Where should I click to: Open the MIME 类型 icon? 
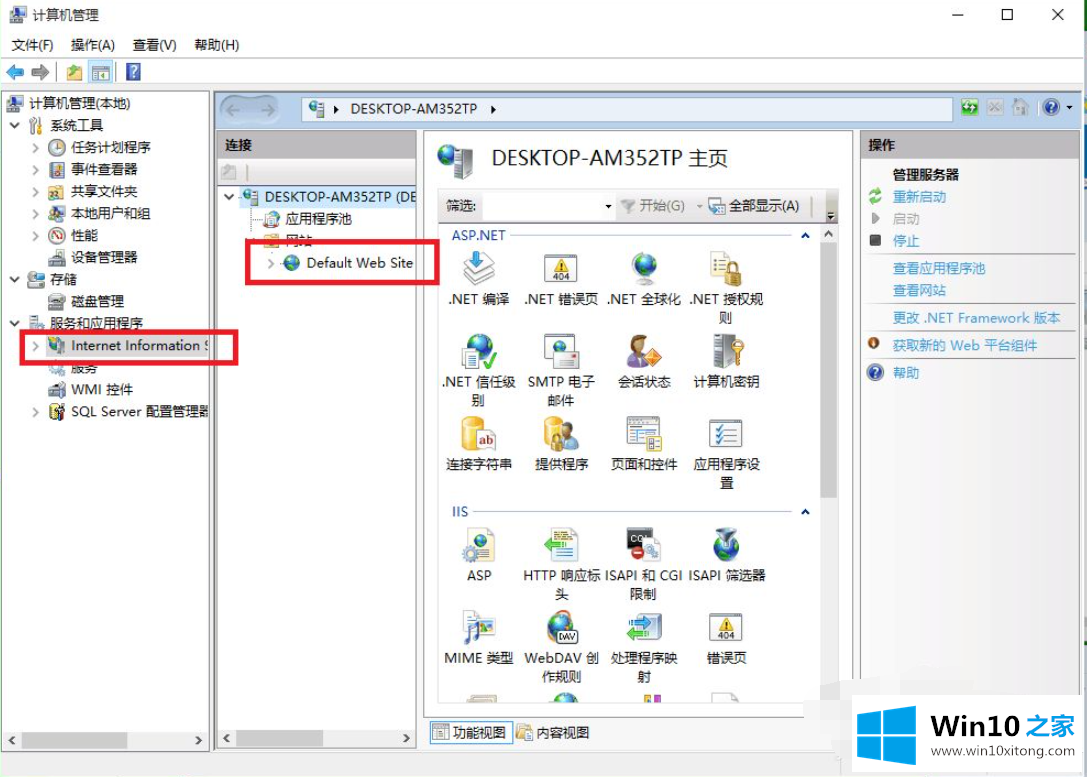click(478, 628)
